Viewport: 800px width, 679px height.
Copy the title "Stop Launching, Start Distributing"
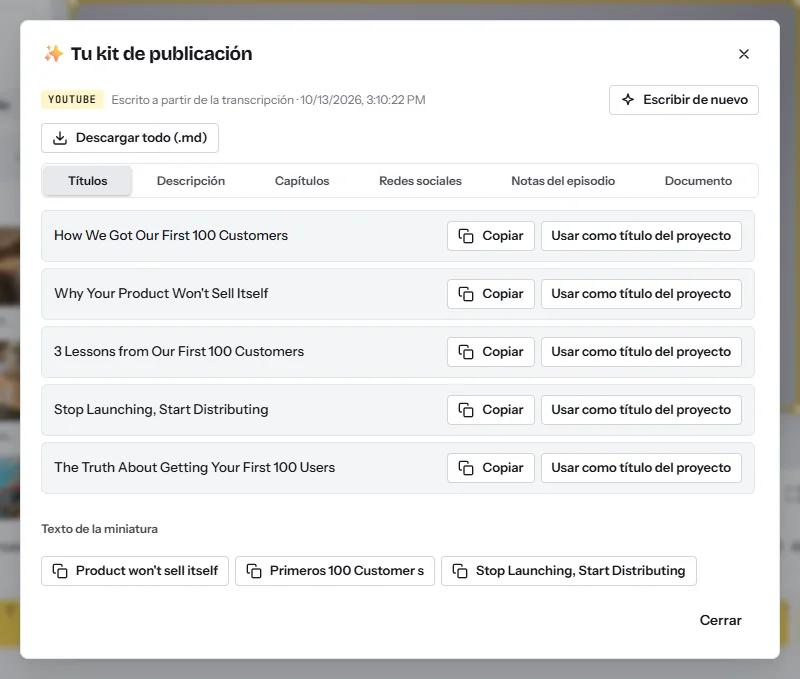(490, 410)
